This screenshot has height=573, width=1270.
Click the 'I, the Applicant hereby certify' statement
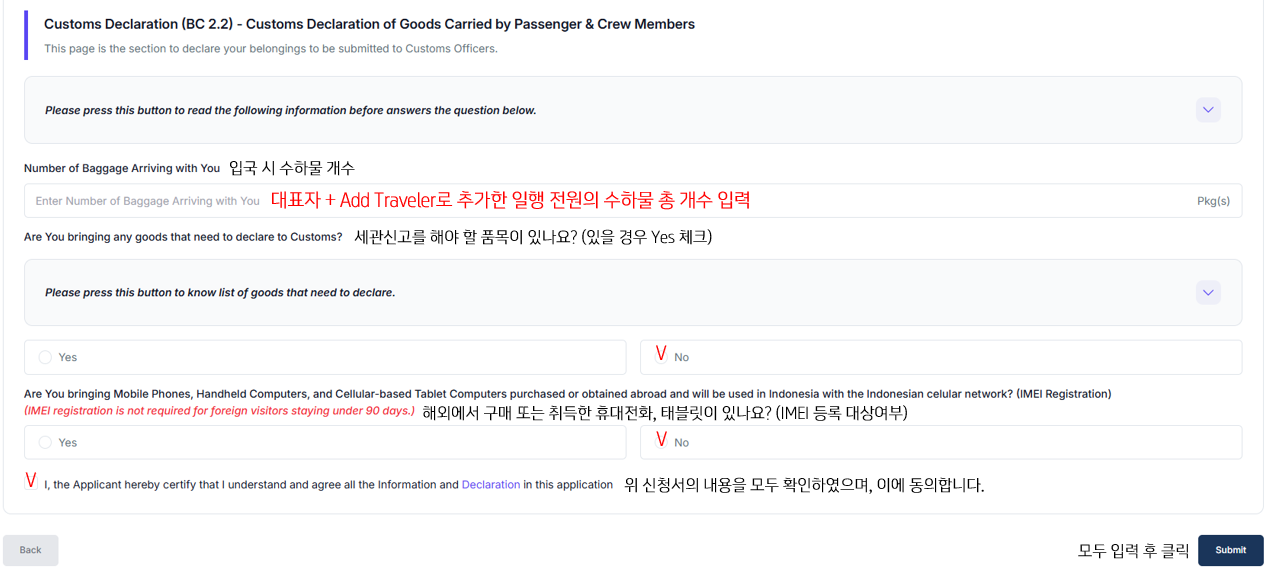point(250,485)
